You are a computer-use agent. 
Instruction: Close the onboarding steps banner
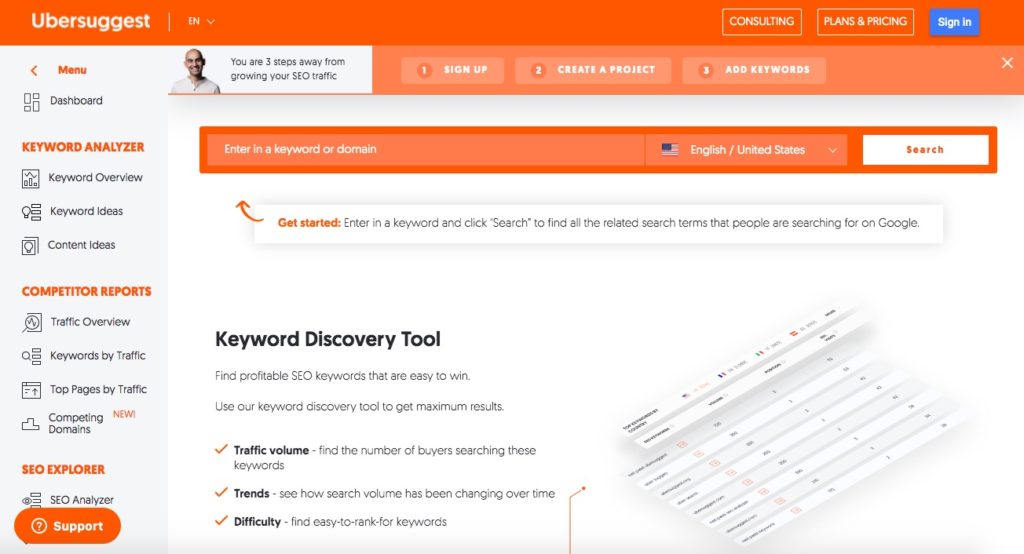[1007, 63]
